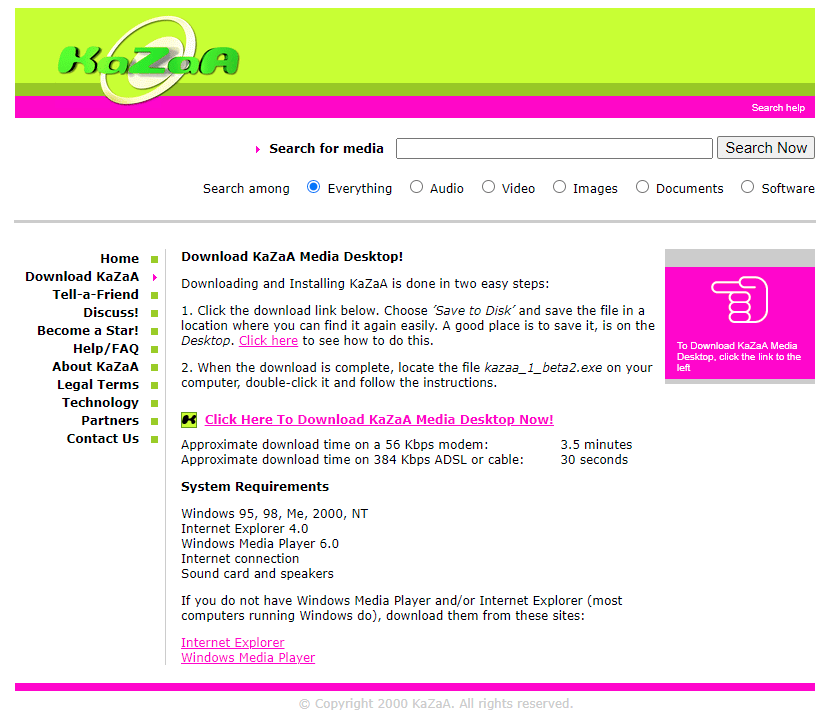Click the green bullet beside Legal Terms
The width and height of the screenshot is (830, 720).
(155, 385)
